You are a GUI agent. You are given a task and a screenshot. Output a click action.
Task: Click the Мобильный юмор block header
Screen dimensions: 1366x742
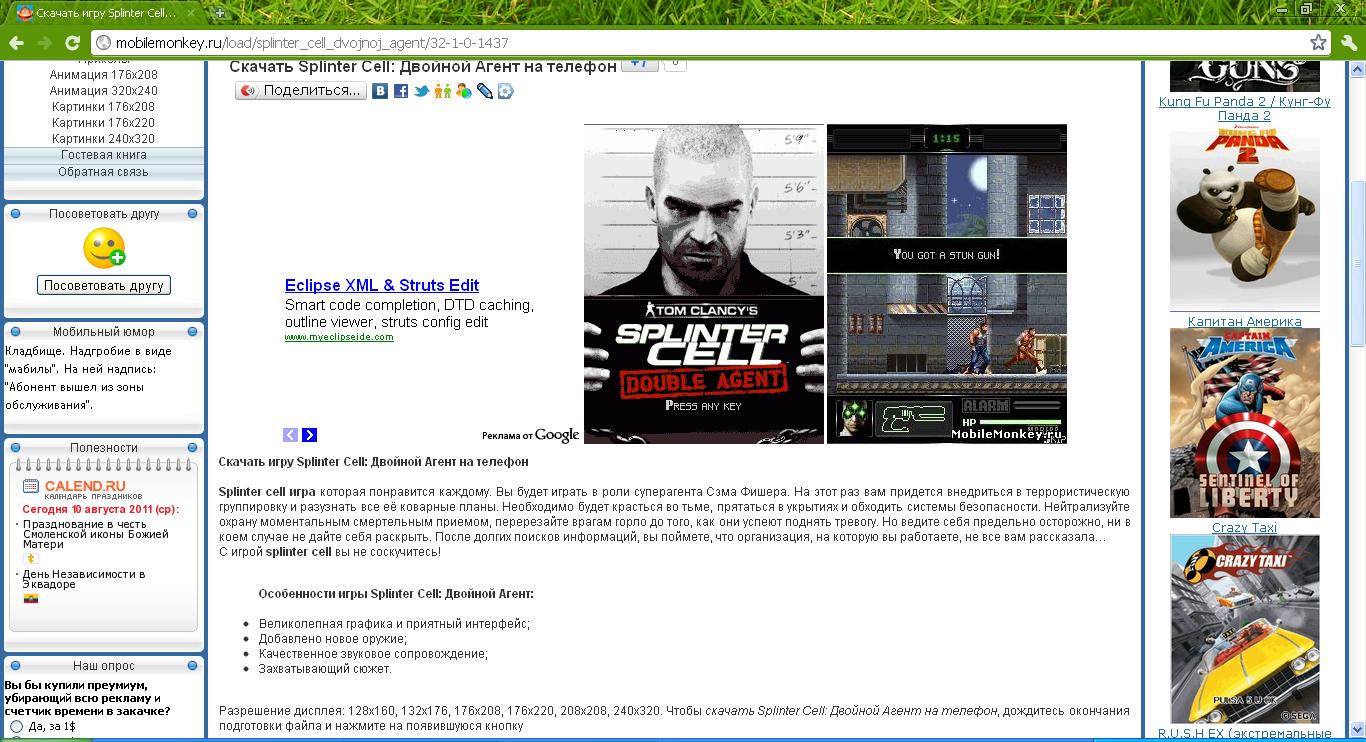[x=104, y=332]
